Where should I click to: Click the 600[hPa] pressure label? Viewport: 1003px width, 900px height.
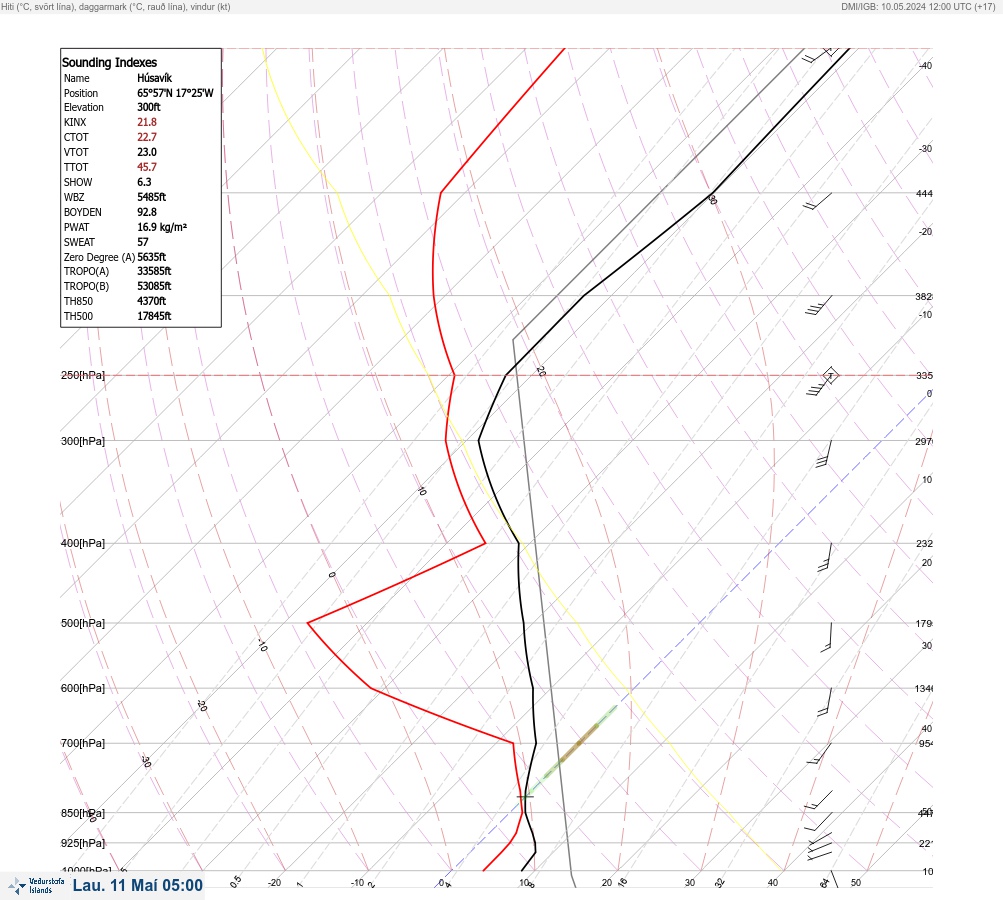click(x=83, y=688)
